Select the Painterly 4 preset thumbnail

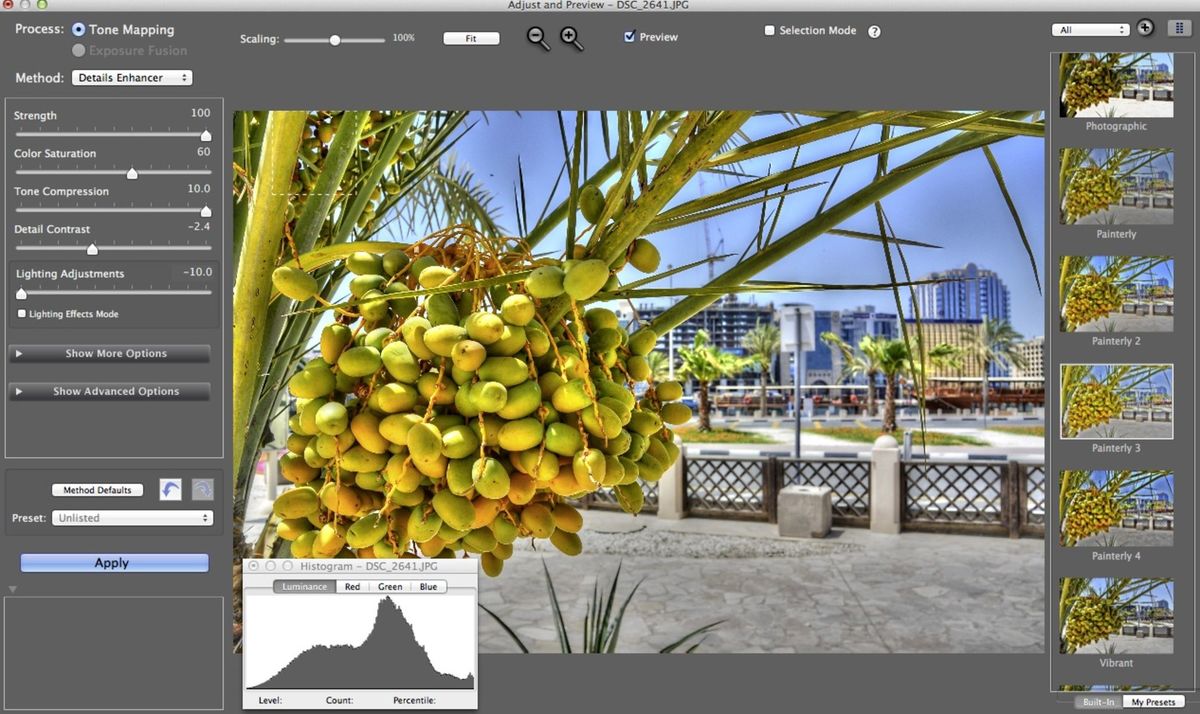click(1116, 509)
